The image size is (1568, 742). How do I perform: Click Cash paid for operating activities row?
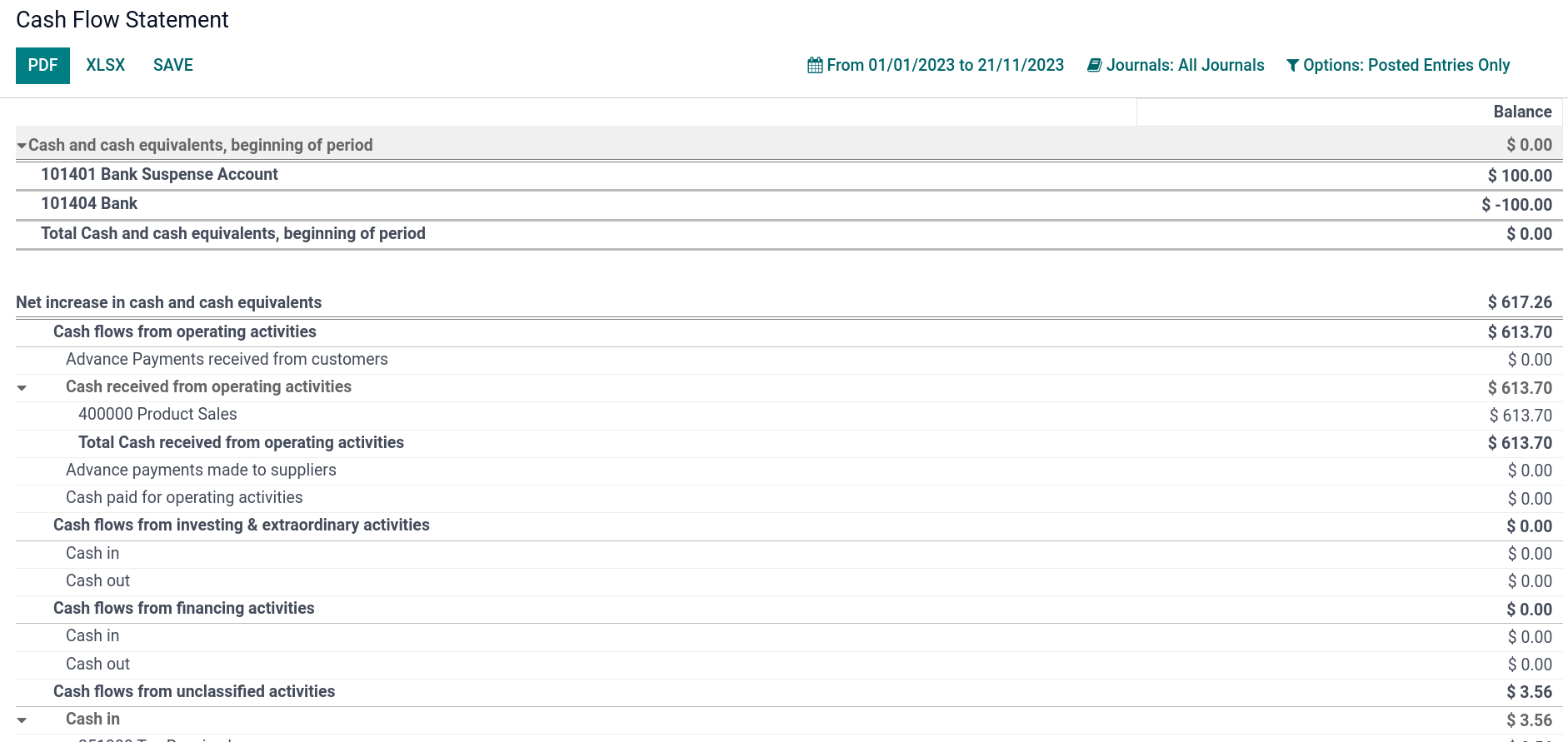(184, 498)
